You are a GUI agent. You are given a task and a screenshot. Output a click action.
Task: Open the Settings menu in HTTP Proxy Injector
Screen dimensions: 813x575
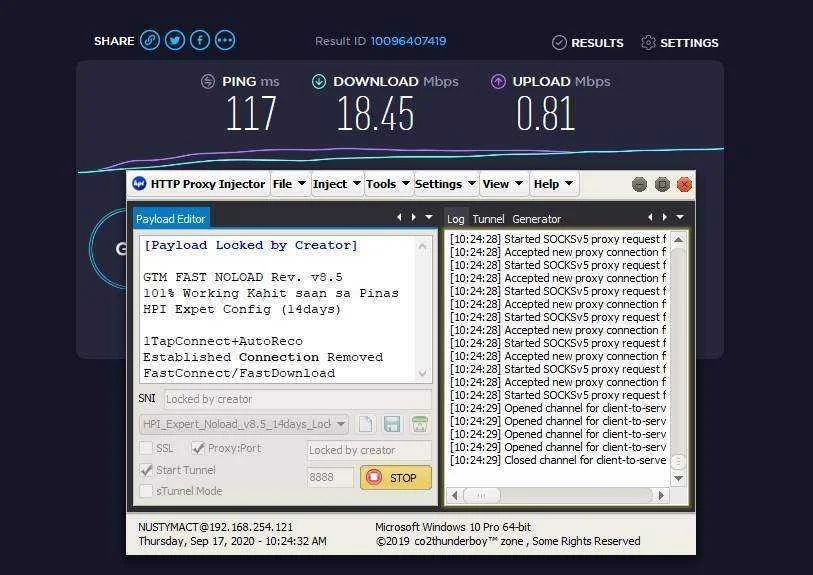point(445,184)
